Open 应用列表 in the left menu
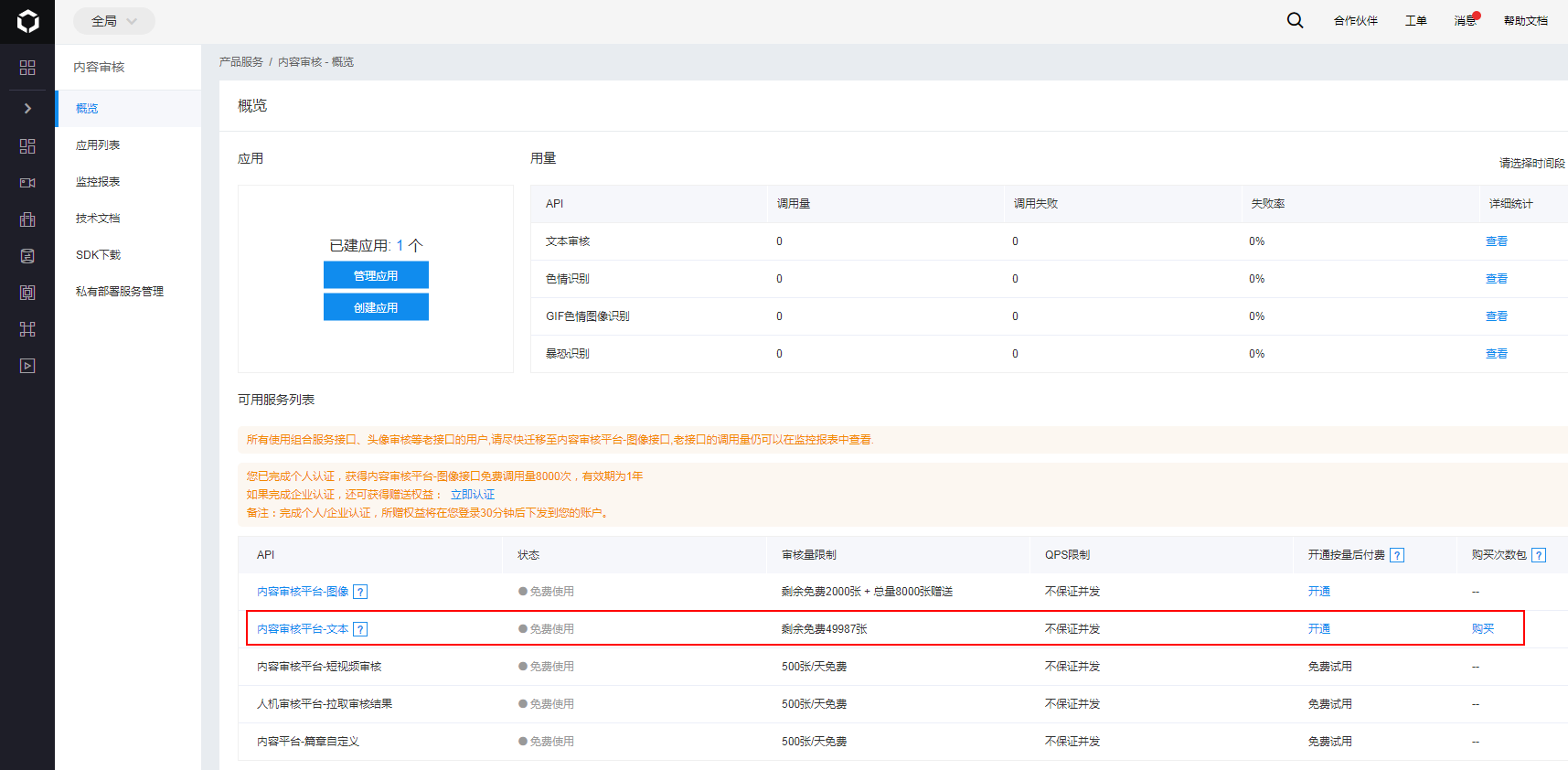This screenshot has width=1568, height=770. point(98,145)
